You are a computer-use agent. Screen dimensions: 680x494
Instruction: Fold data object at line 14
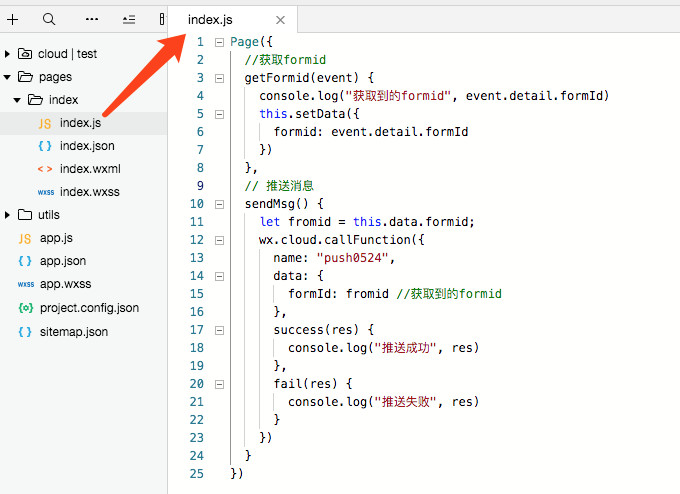point(220,276)
